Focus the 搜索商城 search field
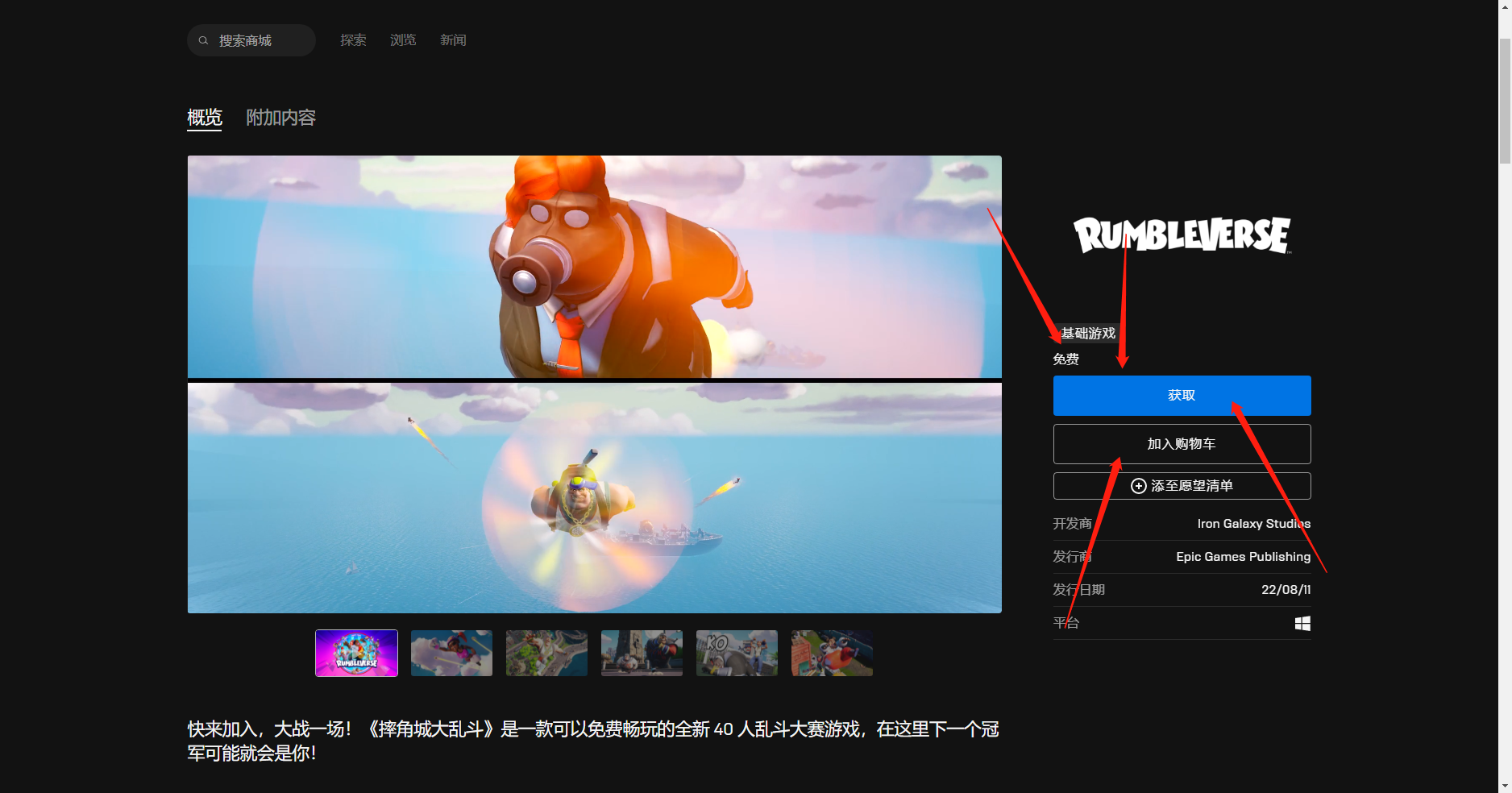Screen dimensions: 1512x793 pyautogui.click(x=251, y=40)
